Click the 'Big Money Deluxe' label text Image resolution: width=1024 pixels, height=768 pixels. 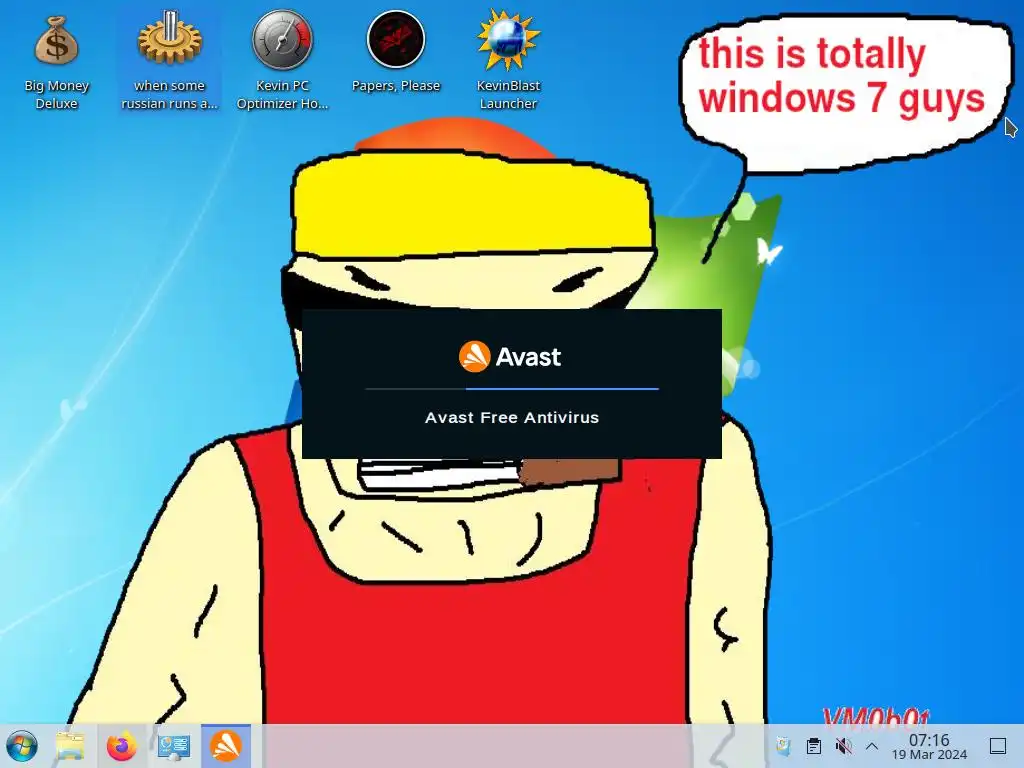click(x=56, y=95)
